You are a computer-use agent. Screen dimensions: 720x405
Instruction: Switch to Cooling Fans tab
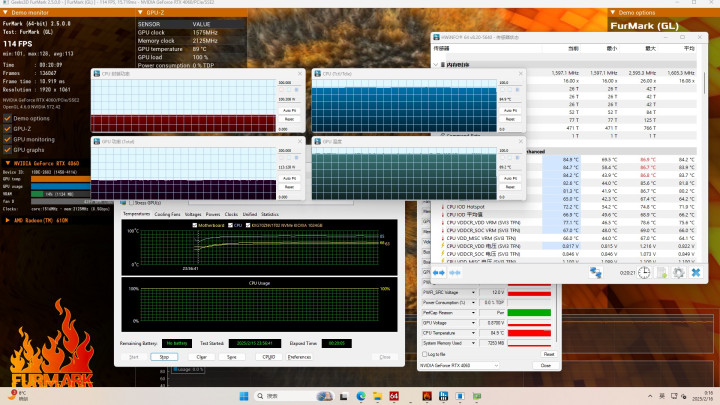point(167,214)
